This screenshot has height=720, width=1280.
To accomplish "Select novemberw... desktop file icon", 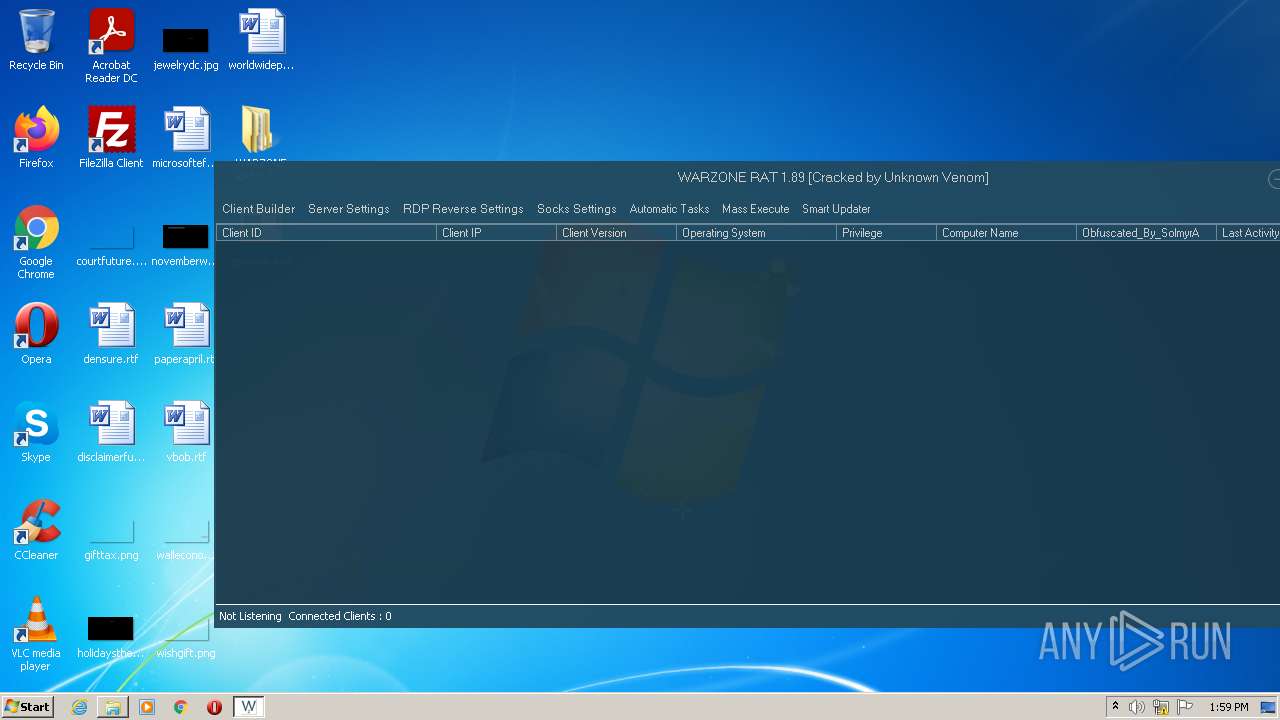I will tap(185, 245).
